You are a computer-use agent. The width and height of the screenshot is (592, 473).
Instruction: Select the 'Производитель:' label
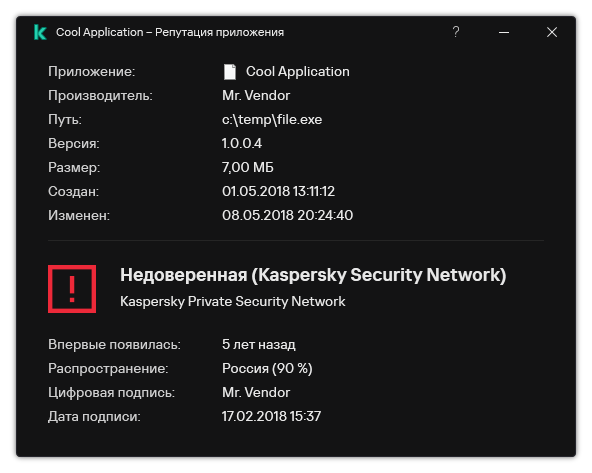pos(100,96)
